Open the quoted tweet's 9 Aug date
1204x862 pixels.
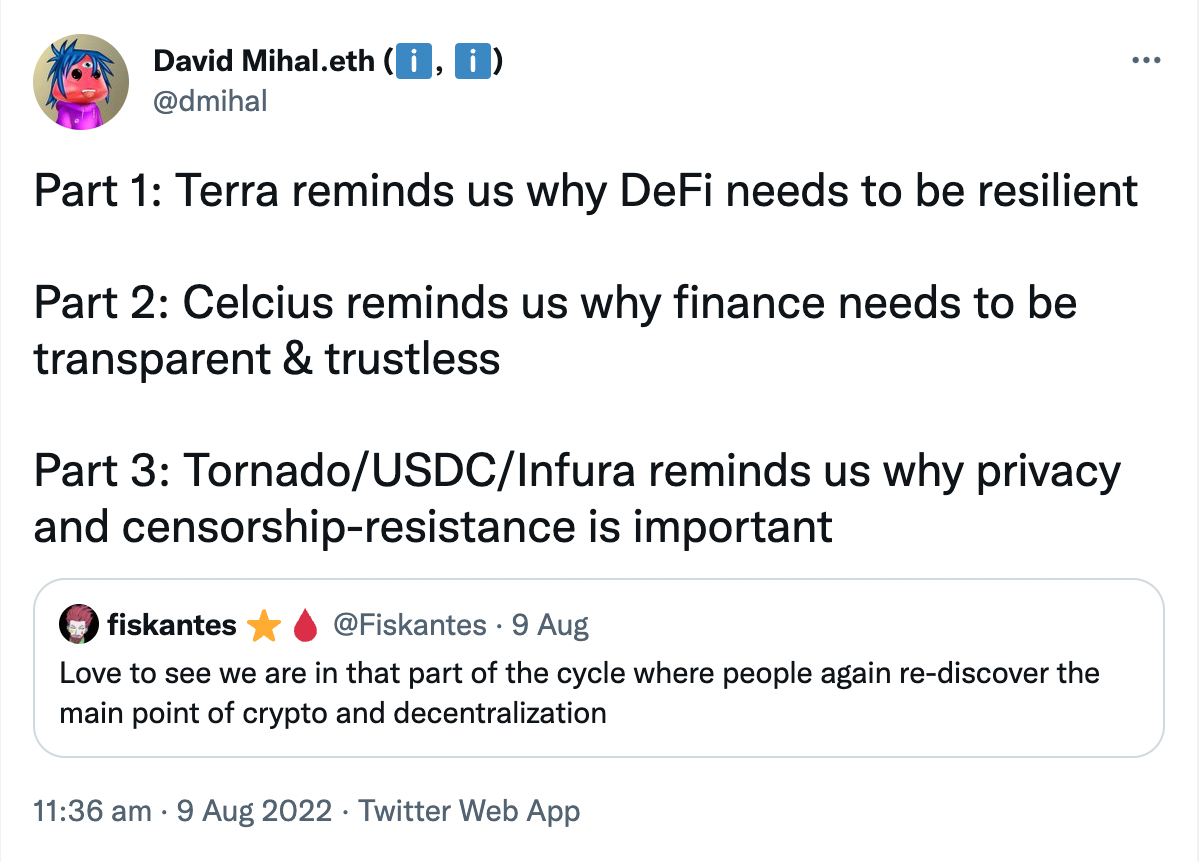click(x=550, y=626)
